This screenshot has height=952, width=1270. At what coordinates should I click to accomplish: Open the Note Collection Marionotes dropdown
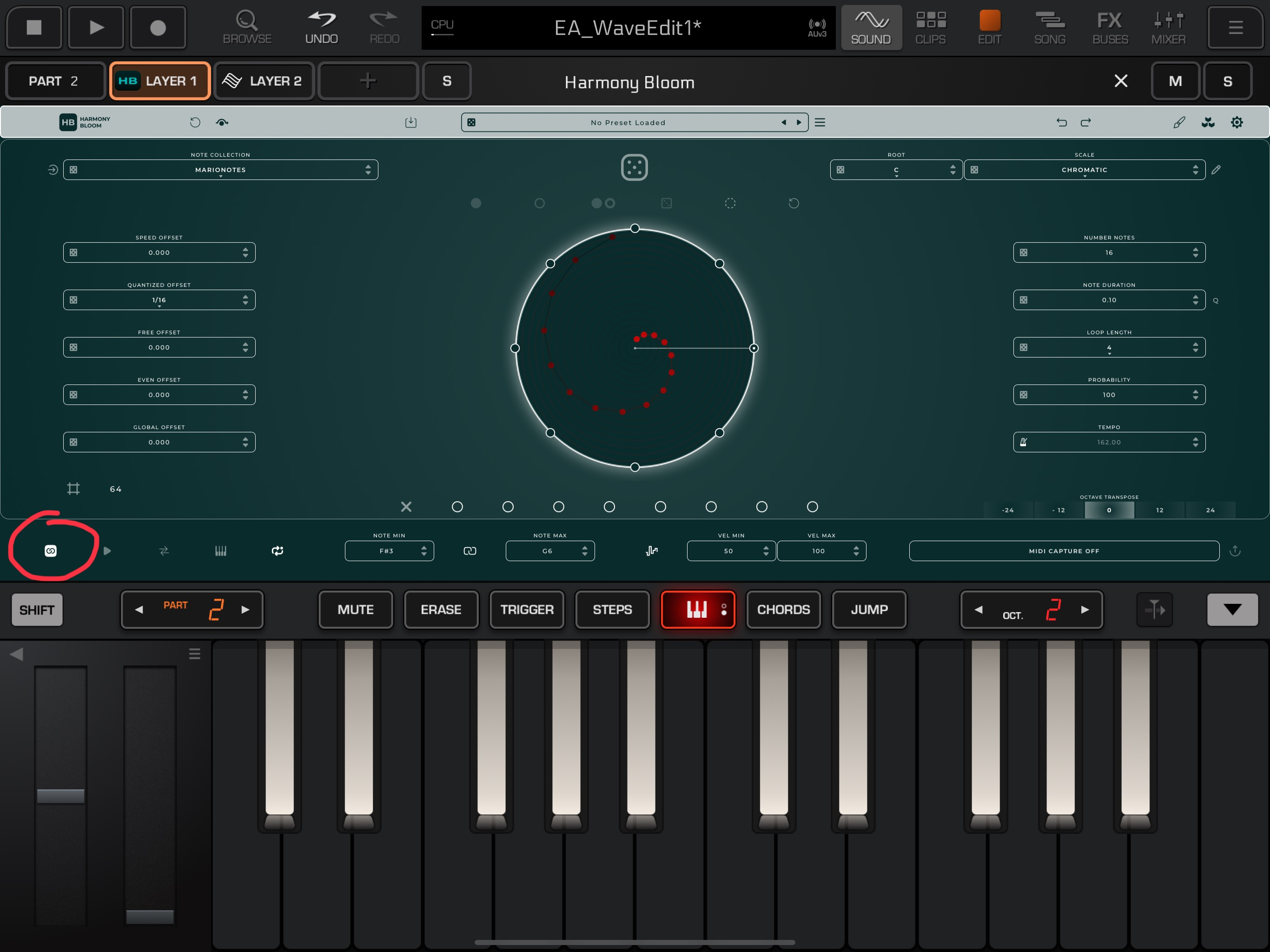pyautogui.click(x=220, y=170)
